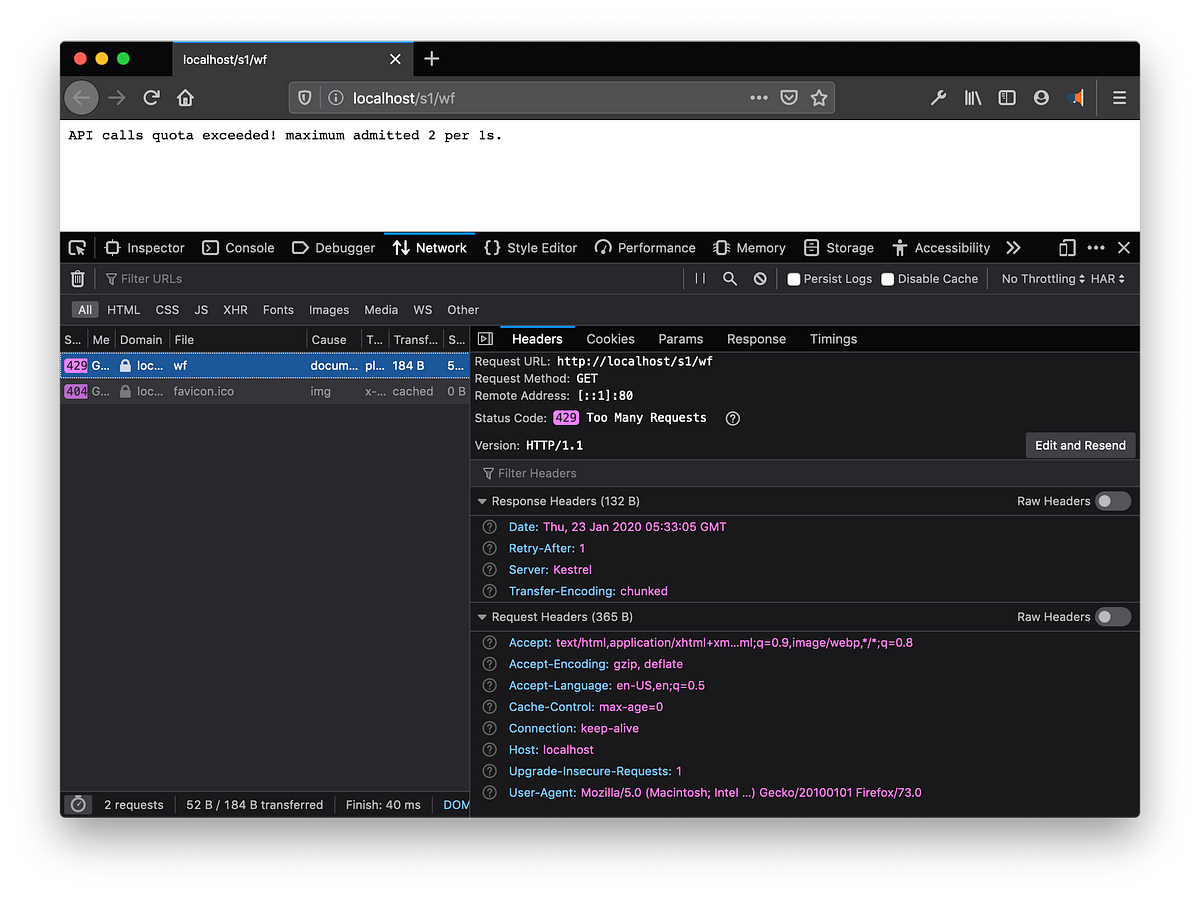Collapse the Response Headers section

[483, 501]
